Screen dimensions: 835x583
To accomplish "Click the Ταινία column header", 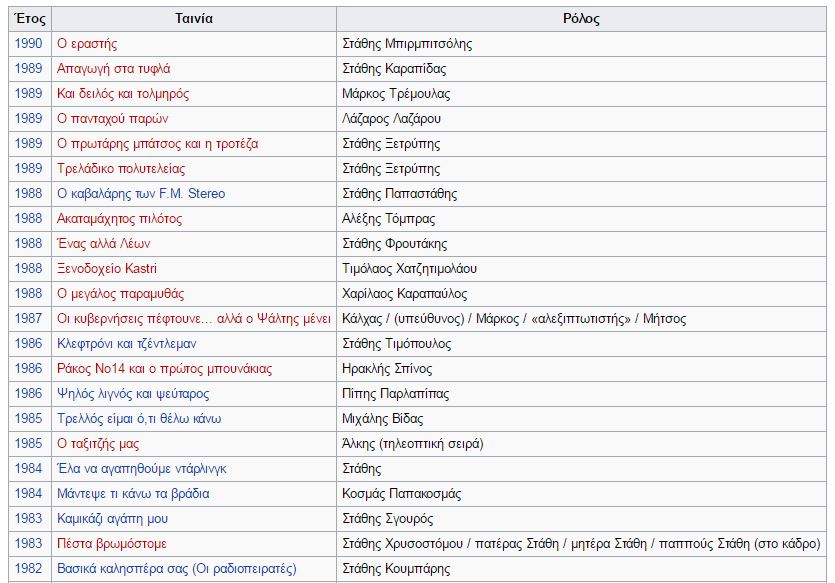I will pos(193,19).
